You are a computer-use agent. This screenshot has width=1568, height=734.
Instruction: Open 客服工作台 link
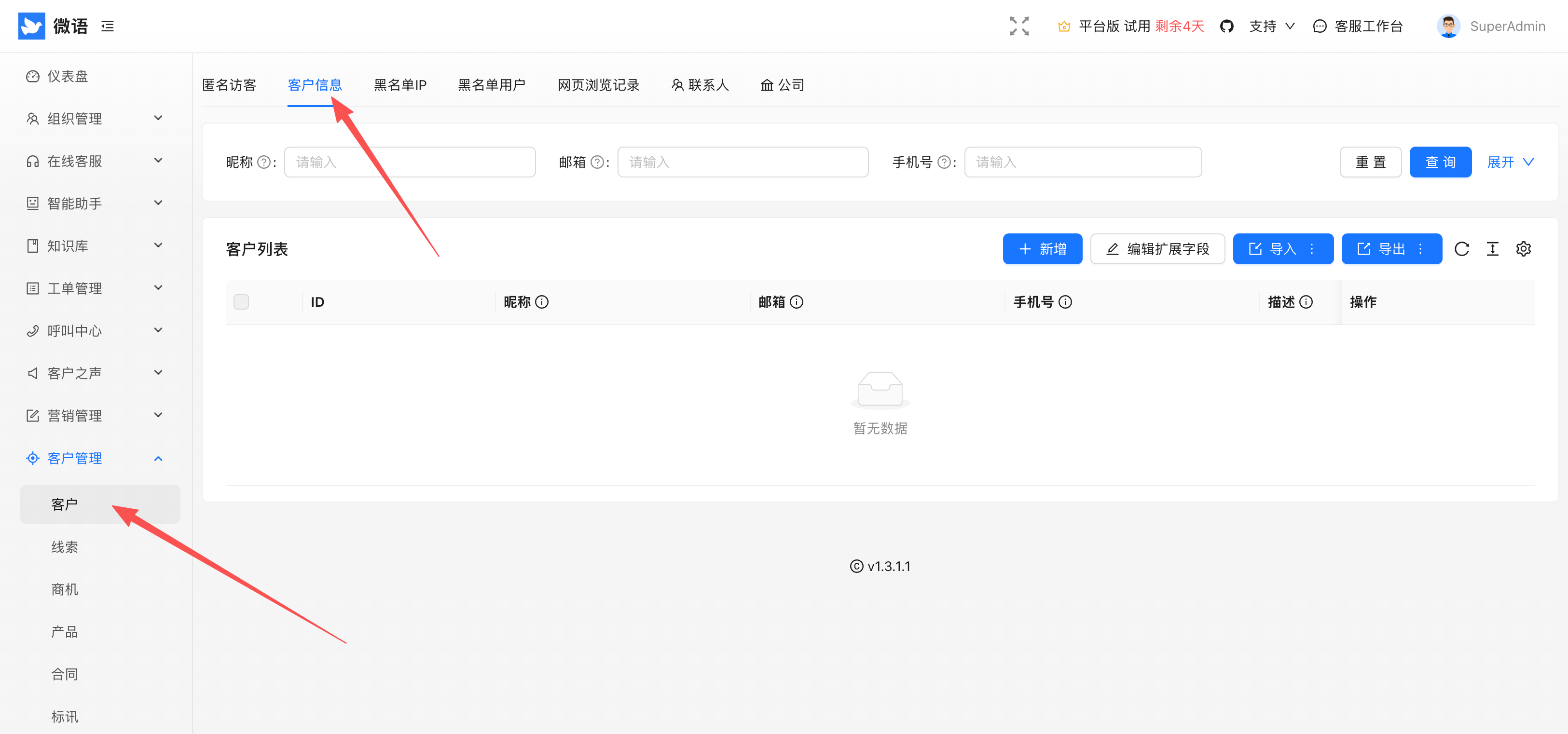(1357, 26)
